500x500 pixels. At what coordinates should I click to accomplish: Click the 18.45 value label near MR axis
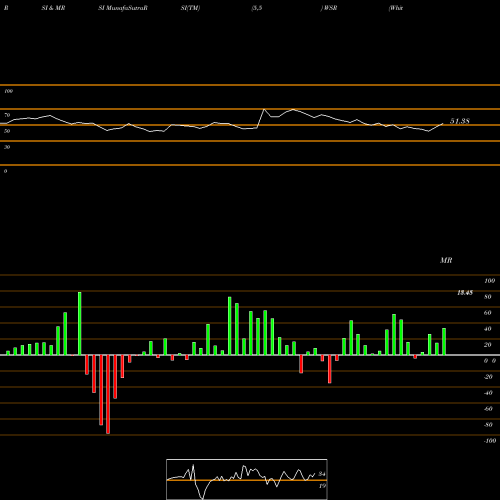pos(465,293)
